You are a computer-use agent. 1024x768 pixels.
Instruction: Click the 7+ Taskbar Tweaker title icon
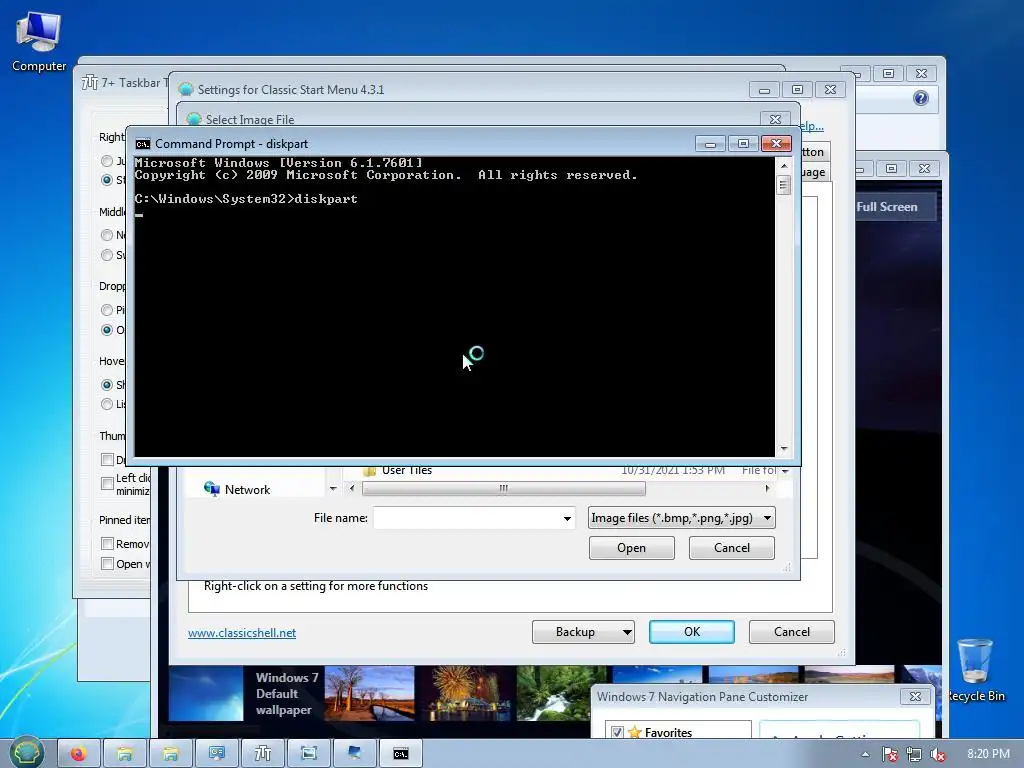89,82
